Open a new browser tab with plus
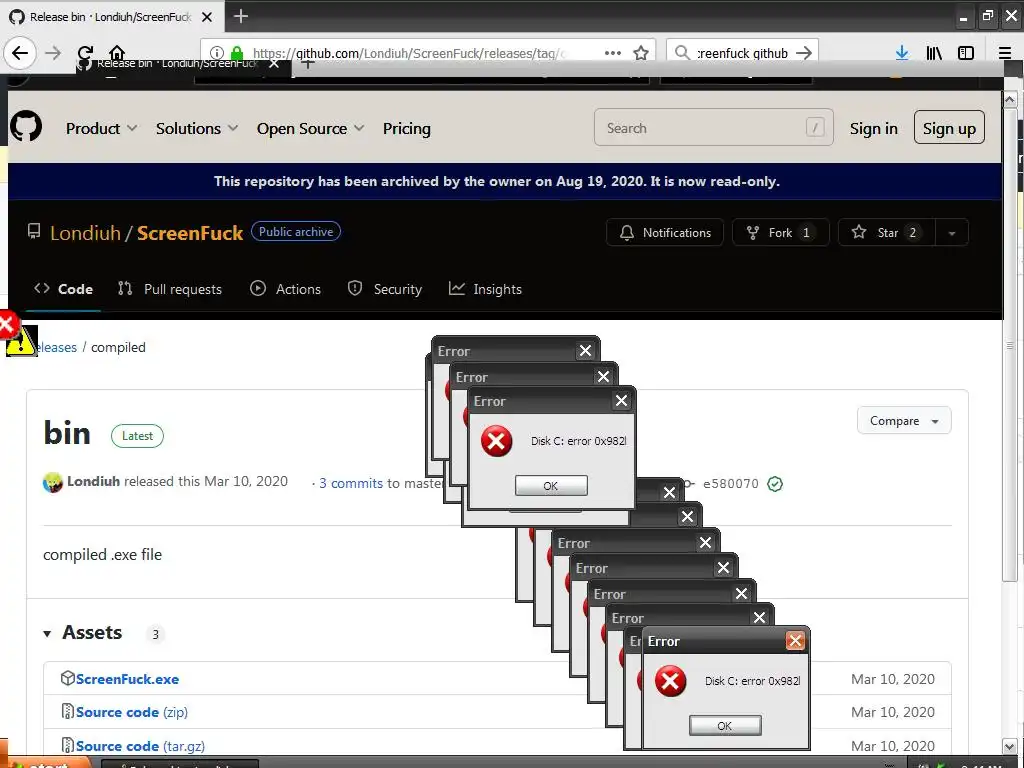1024x768 pixels. point(241,16)
